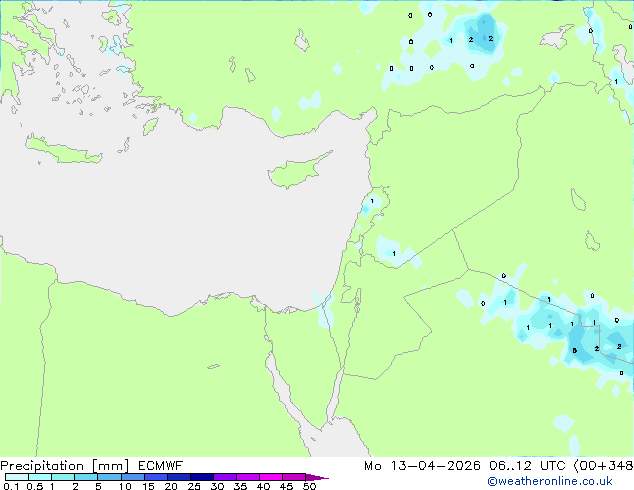Screen dimensions: 634x490
Task: Click the 1–2 mm legend swatch
Action: pos(63,477)
